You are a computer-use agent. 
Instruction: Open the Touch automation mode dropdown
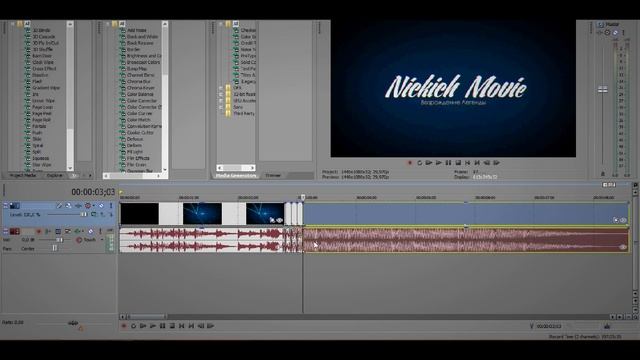tap(102, 240)
